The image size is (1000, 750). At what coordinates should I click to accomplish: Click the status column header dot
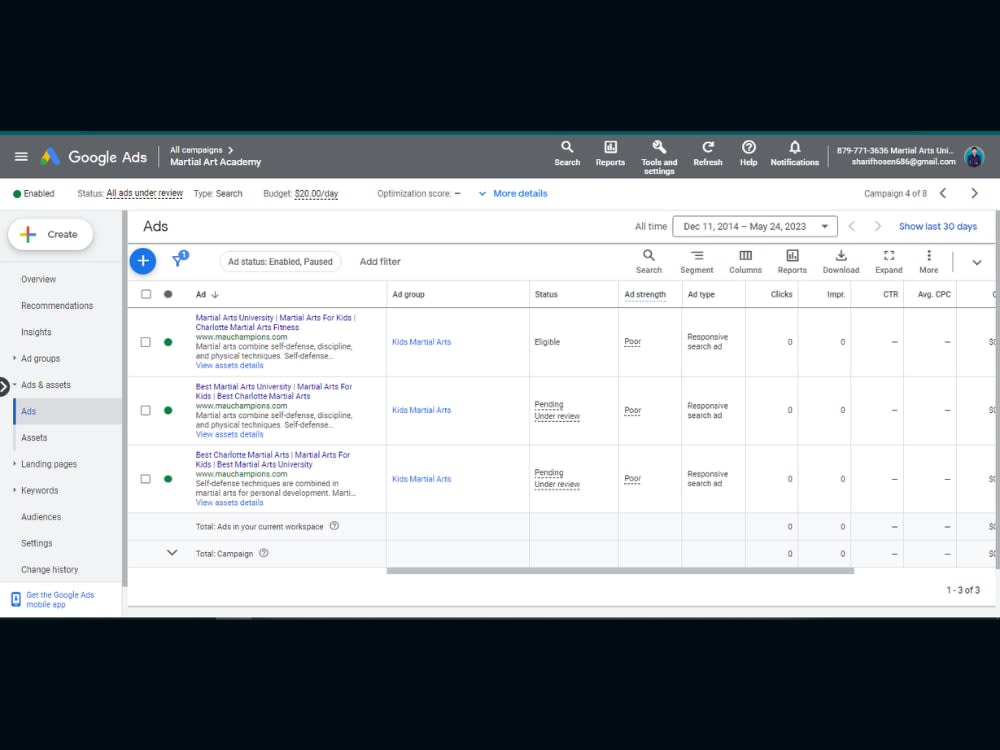point(168,294)
